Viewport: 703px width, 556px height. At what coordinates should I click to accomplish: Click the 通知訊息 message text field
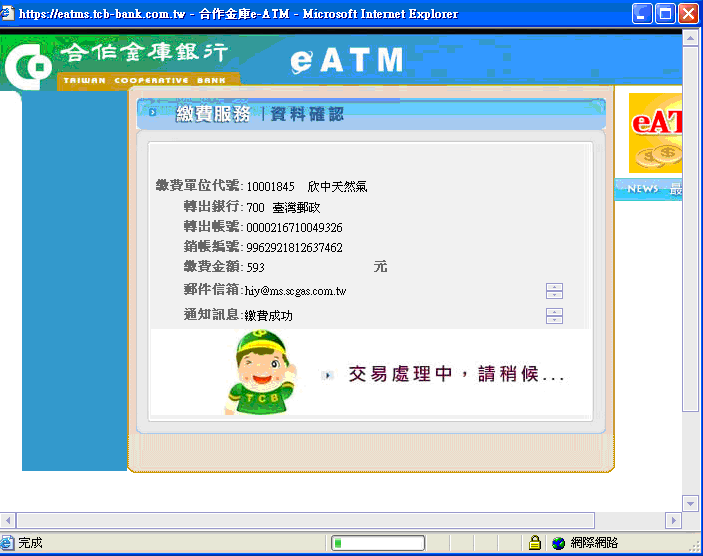point(392,316)
